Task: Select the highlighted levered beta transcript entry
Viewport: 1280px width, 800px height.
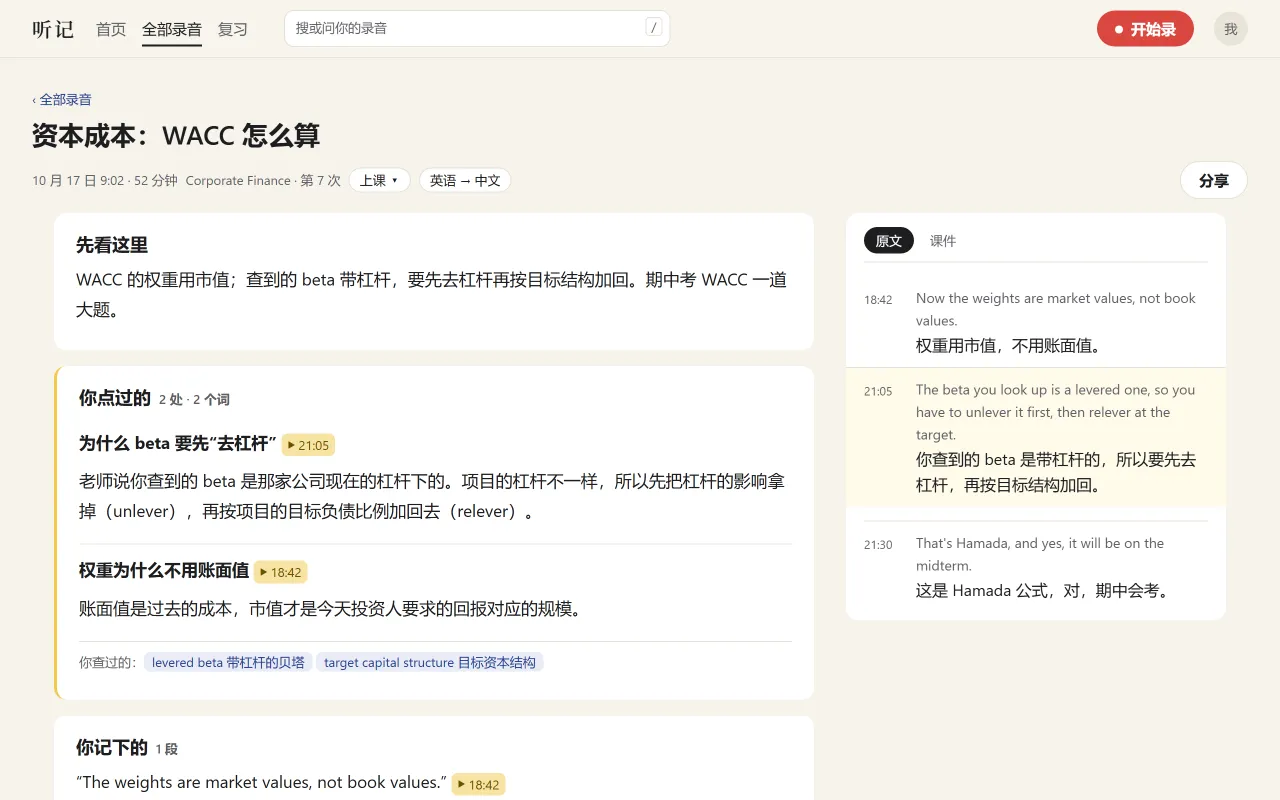Action: pos(1036,437)
